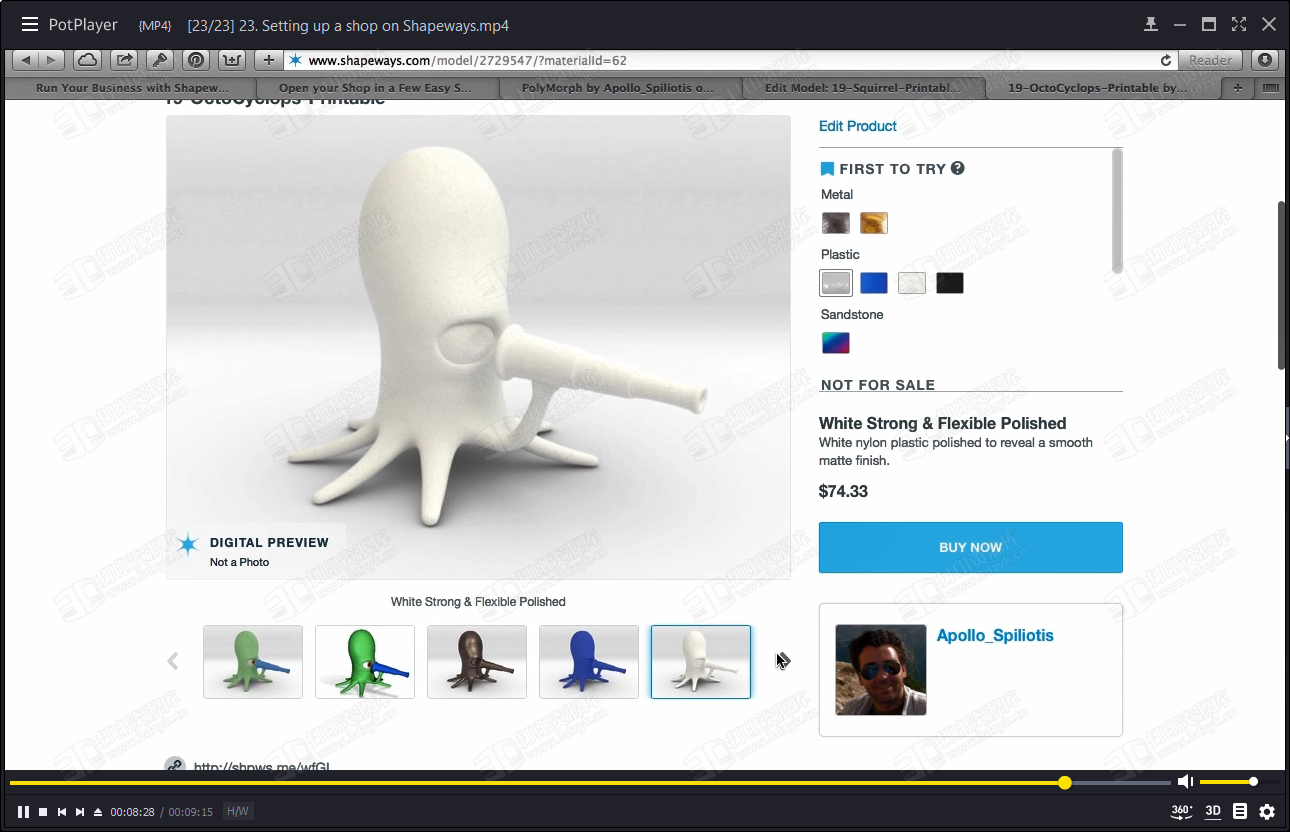The image size is (1290, 832).
Task: Switch to 19-OctoCyclops-Printable tab
Action: point(1098,88)
